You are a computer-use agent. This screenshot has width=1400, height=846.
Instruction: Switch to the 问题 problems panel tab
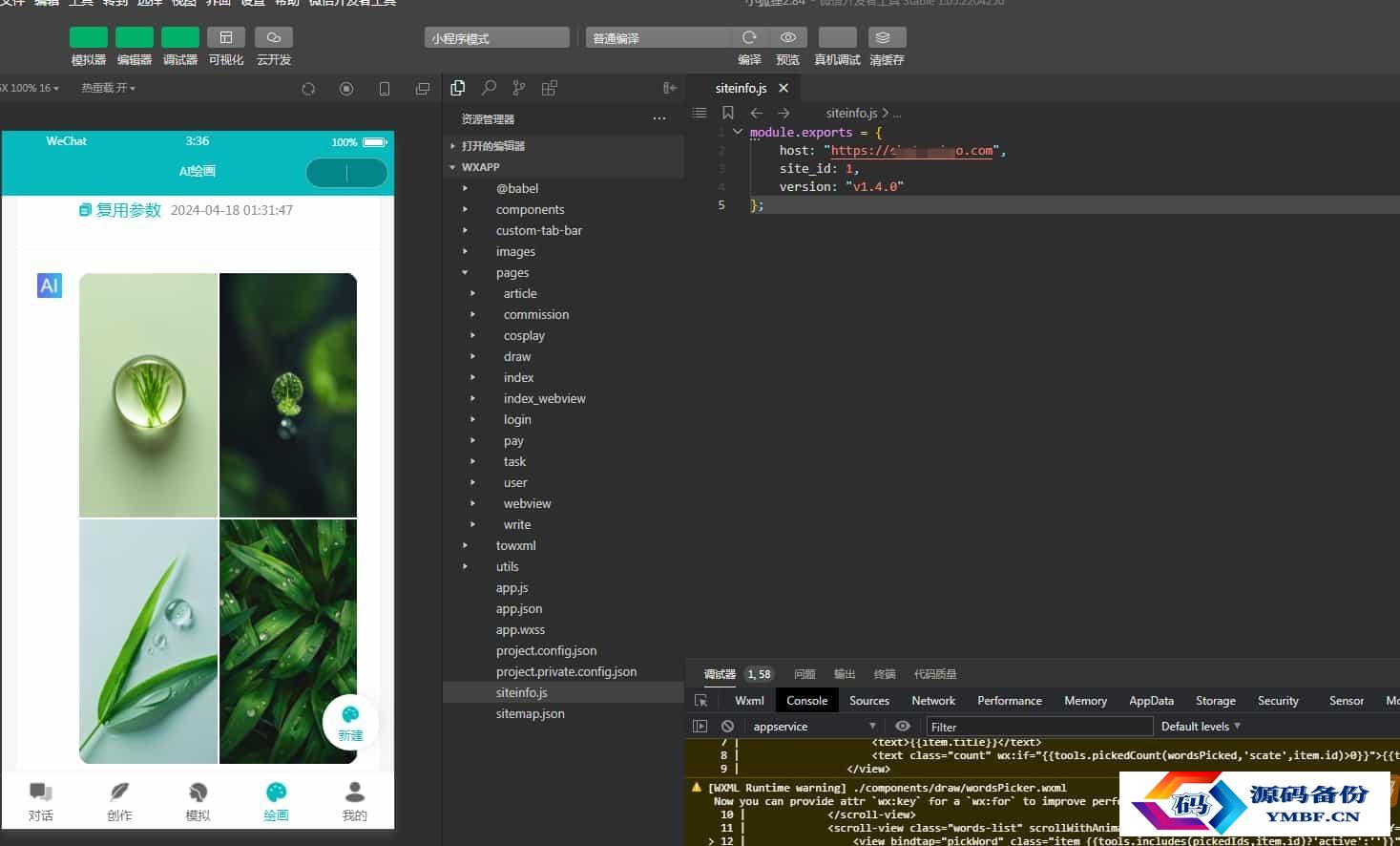(x=804, y=674)
